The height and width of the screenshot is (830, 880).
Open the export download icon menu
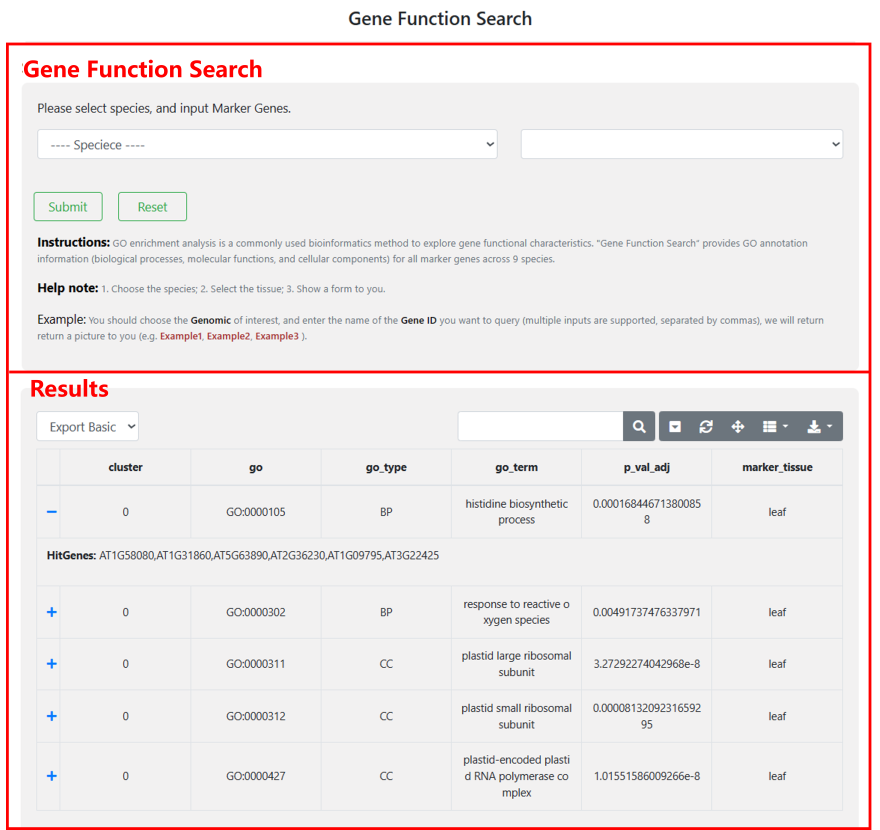click(819, 427)
